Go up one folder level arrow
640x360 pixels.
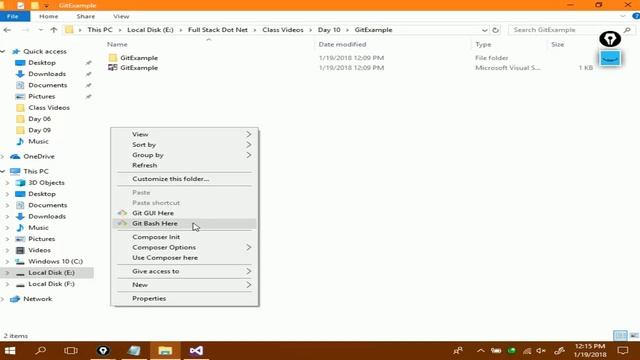(53, 30)
